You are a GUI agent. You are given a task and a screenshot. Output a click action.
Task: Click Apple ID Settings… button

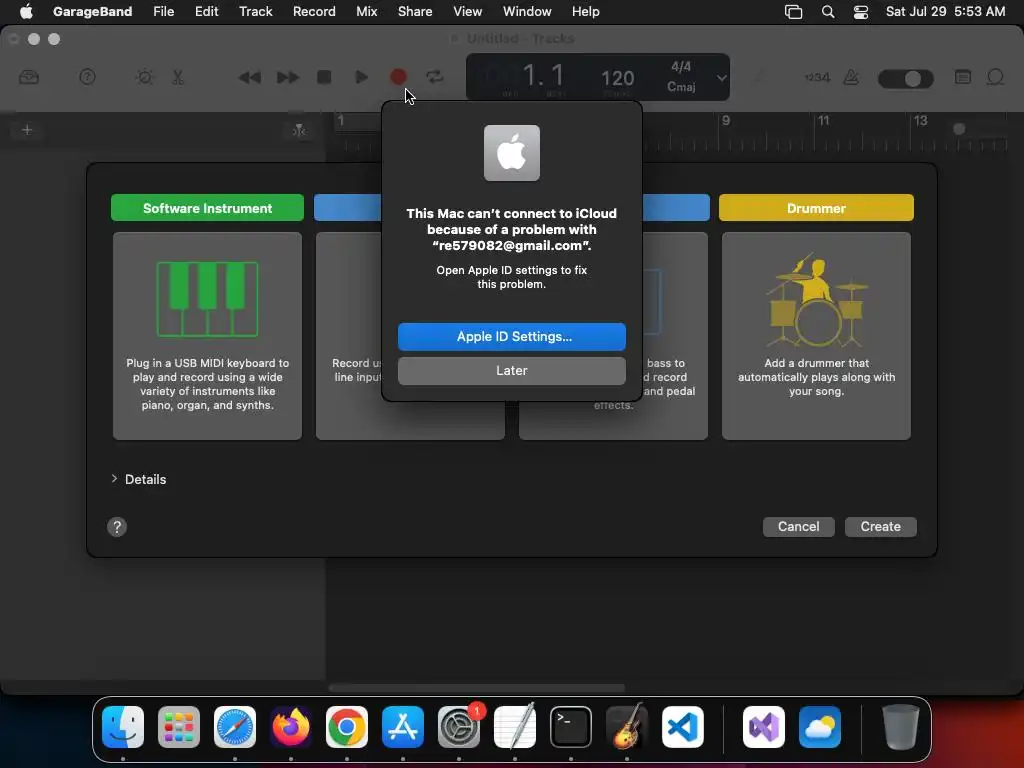(511, 337)
